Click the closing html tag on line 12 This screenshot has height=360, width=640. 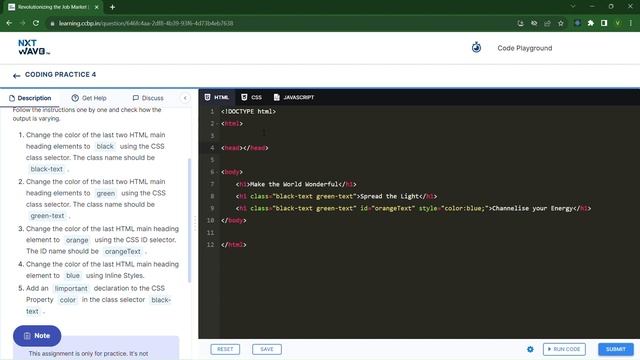[x=233, y=245]
